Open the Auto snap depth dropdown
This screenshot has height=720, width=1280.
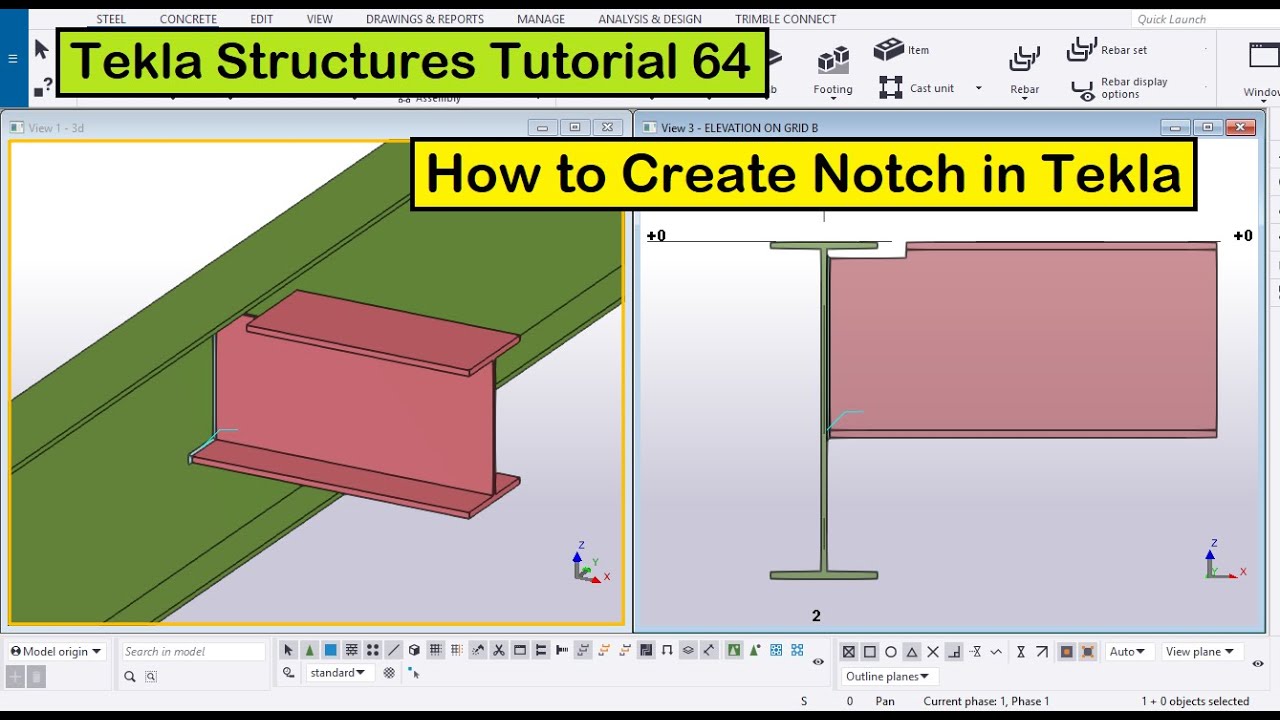tap(1128, 652)
